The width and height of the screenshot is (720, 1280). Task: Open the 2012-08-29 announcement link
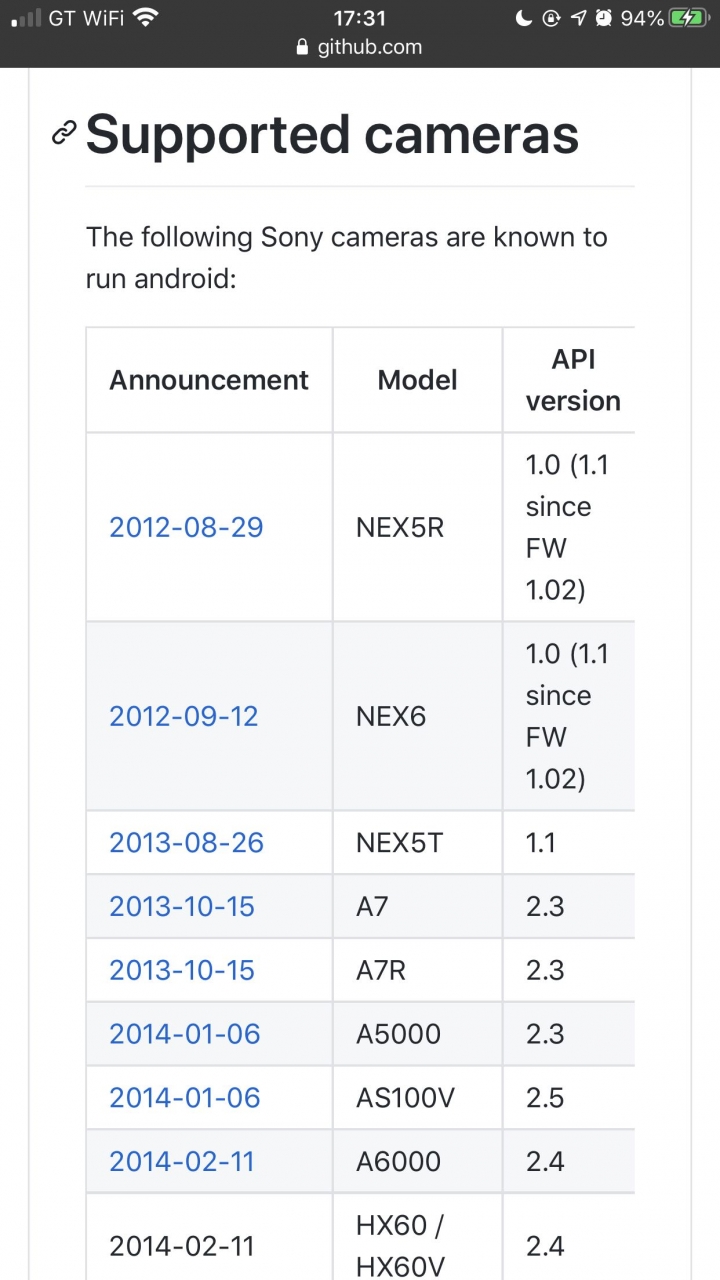point(186,527)
